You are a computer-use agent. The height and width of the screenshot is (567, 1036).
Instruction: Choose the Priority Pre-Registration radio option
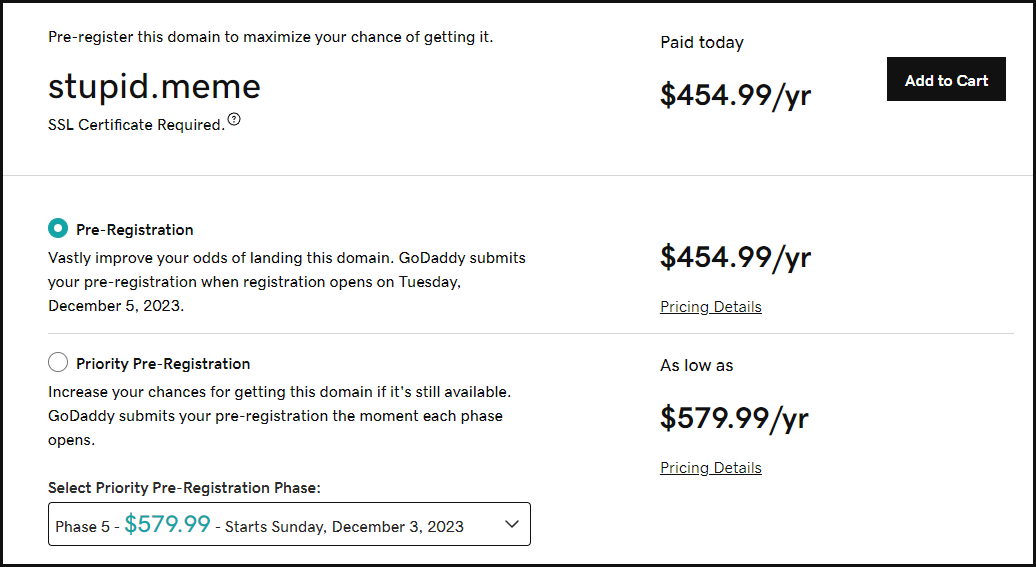coord(58,363)
